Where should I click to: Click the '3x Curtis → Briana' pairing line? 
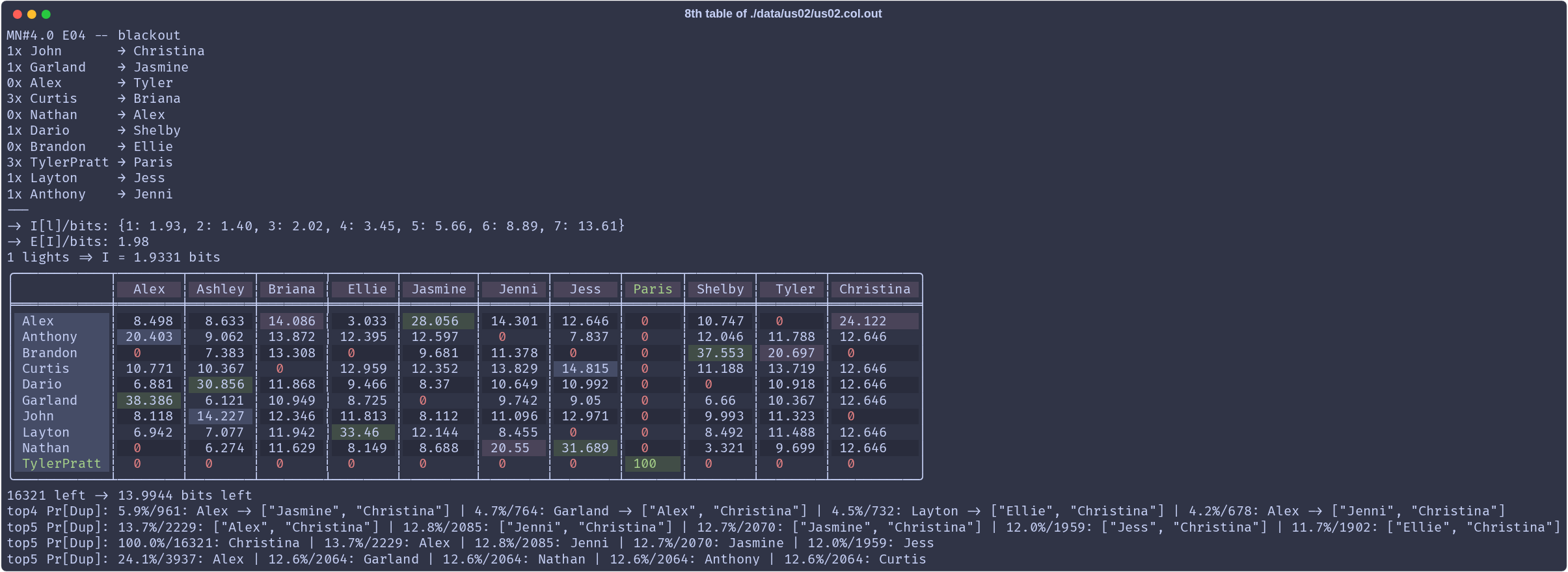(94, 98)
